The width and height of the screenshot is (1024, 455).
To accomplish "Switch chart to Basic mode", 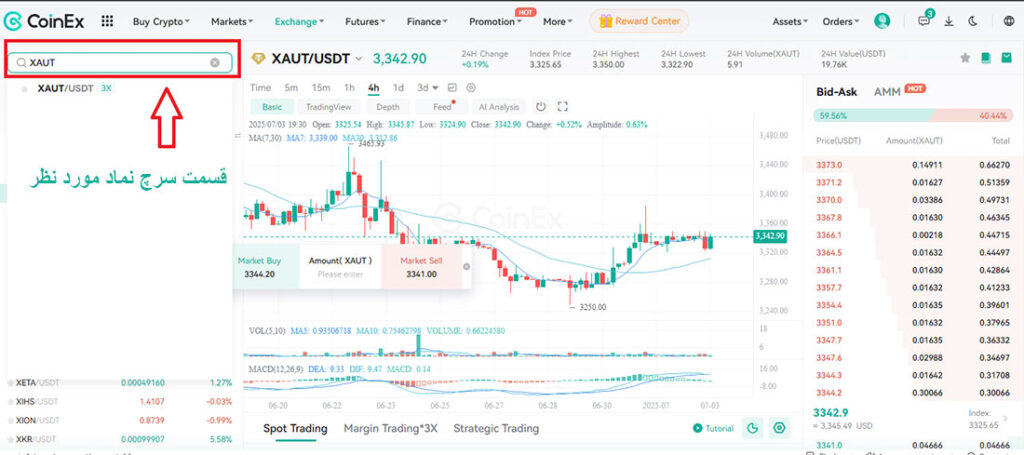I will (272, 107).
